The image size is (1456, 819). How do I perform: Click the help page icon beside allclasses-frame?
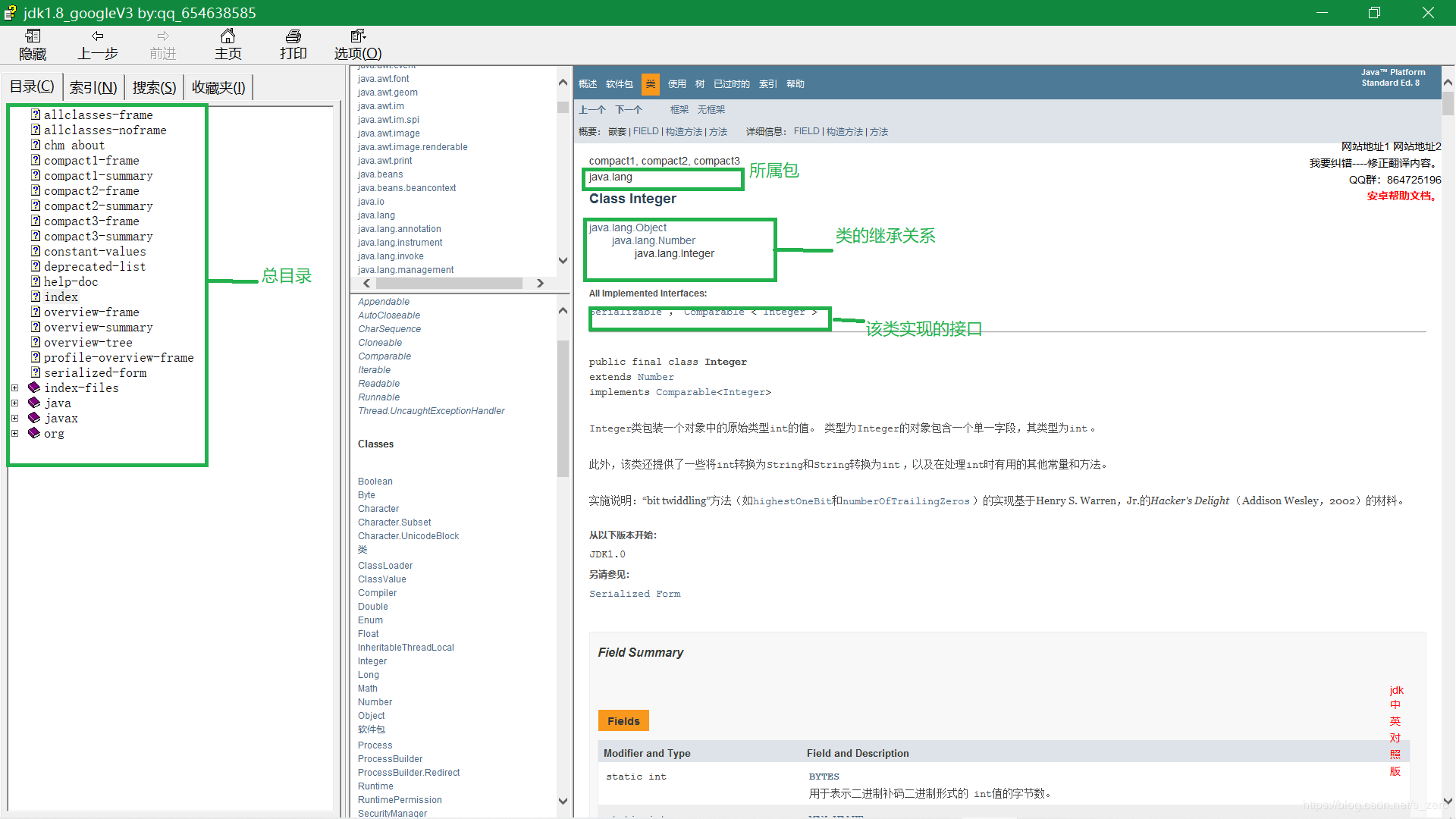pyautogui.click(x=36, y=115)
